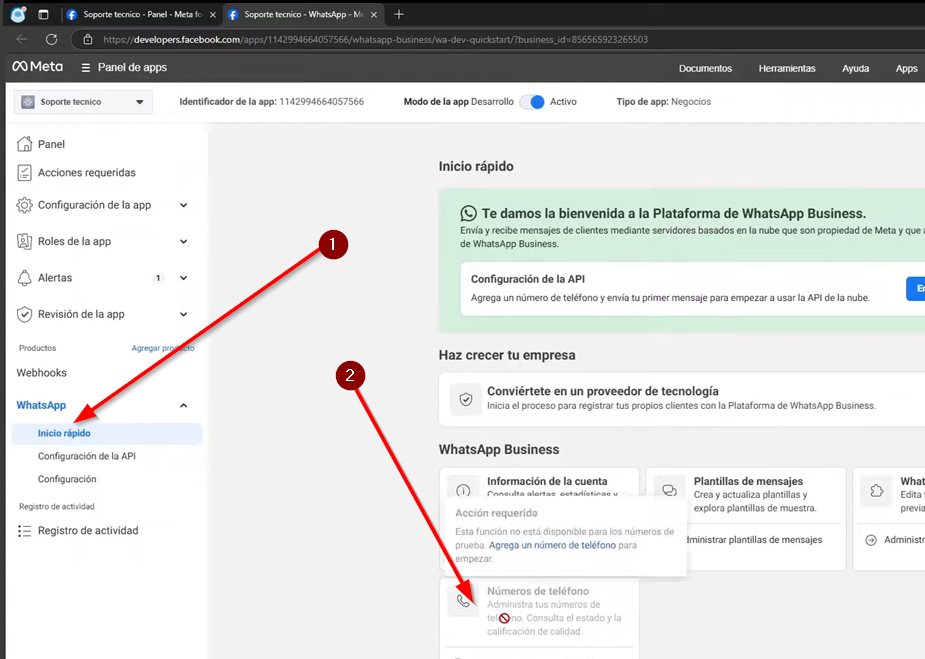Screen dimensions: 925x659
Task: Click the Soporte tecnico app icon in selector
Action: (x=28, y=102)
